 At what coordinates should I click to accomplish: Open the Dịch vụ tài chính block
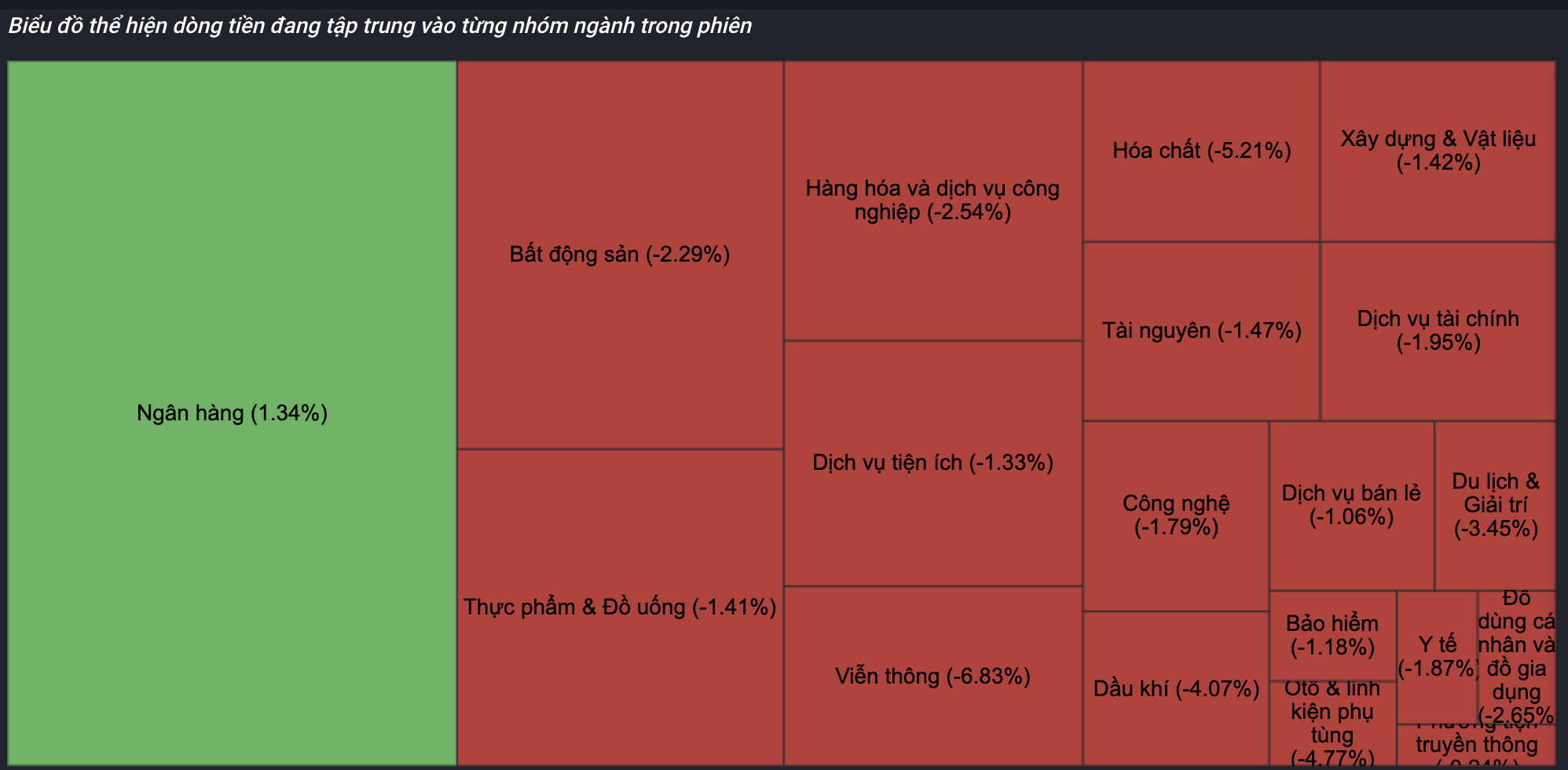pyautogui.click(x=1438, y=331)
